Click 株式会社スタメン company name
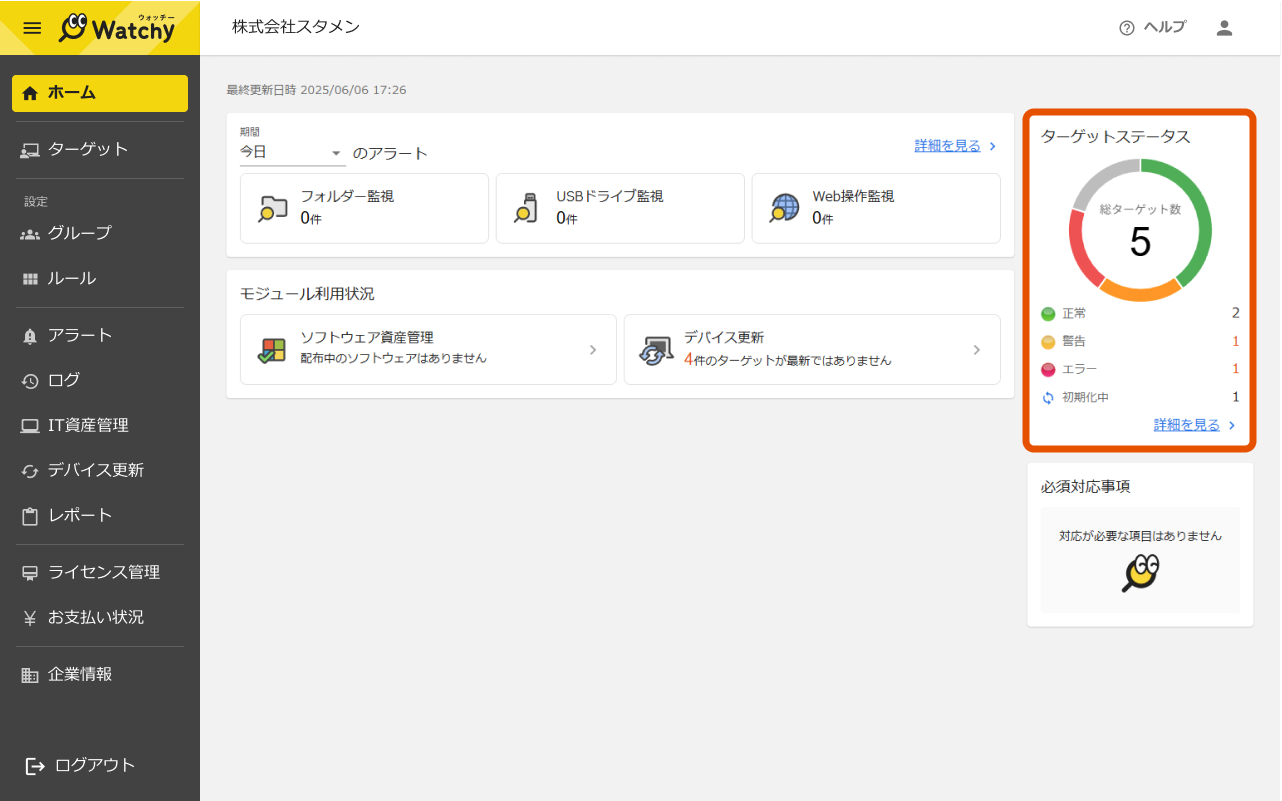This screenshot has height=801, width=1282. pos(296,27)
